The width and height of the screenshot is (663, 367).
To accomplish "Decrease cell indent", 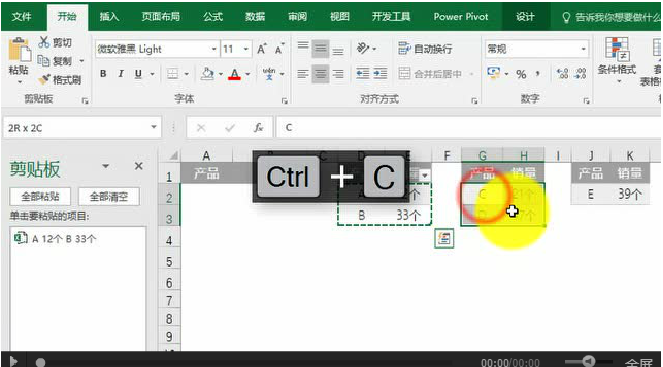I will (363, 74).
